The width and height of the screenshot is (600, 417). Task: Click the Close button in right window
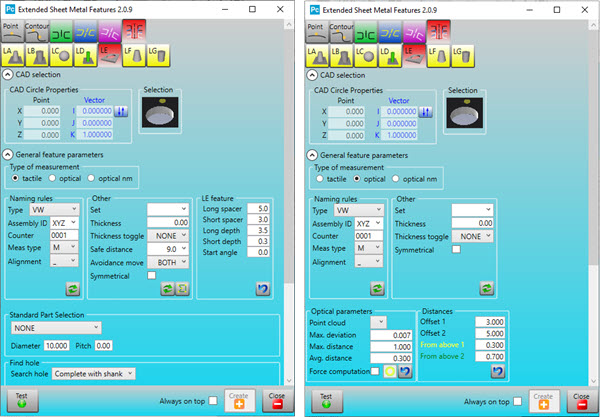578,400
